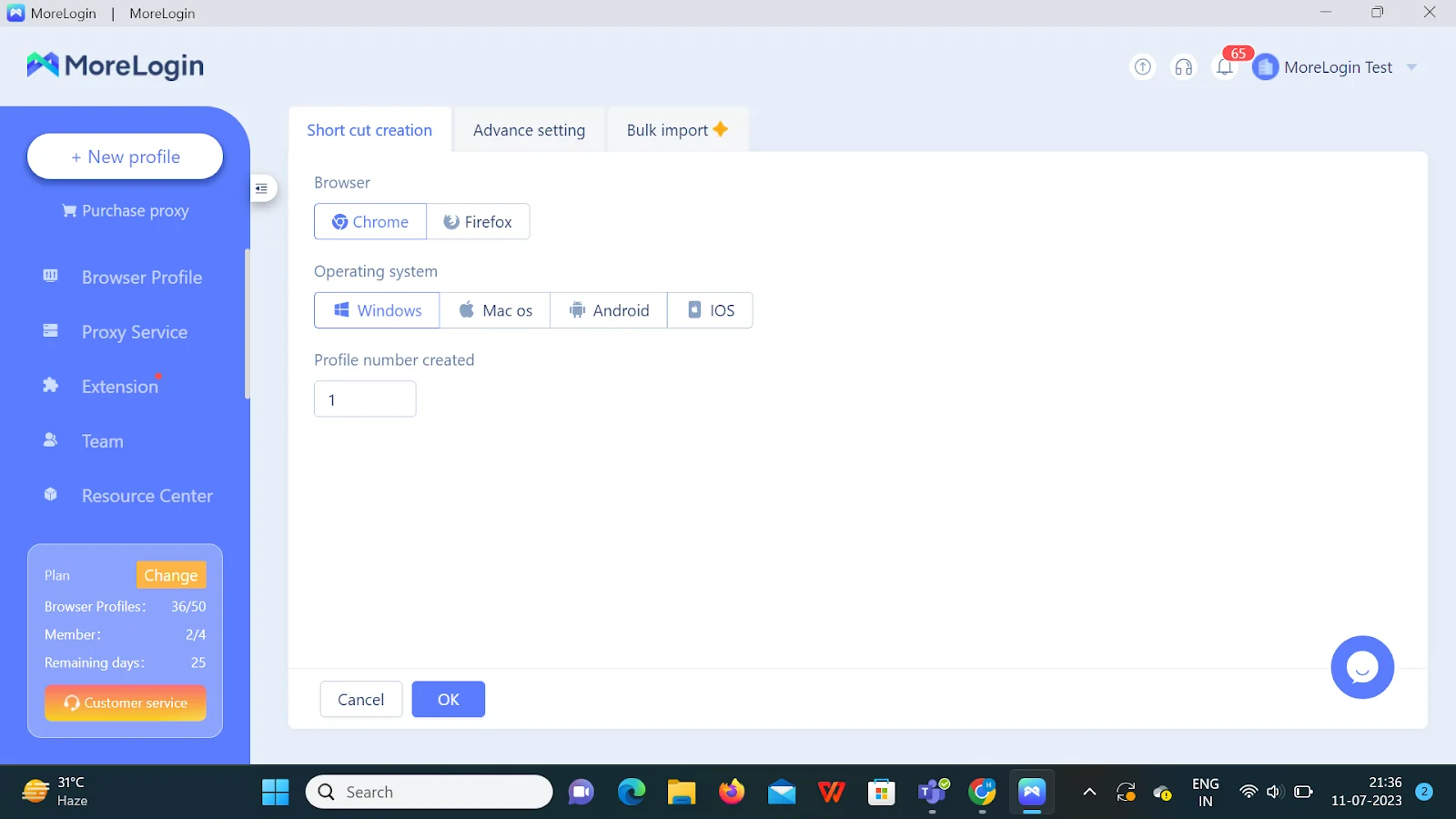
Task: Open notifications bell with 65 badge
Action: pos(1225,67)
